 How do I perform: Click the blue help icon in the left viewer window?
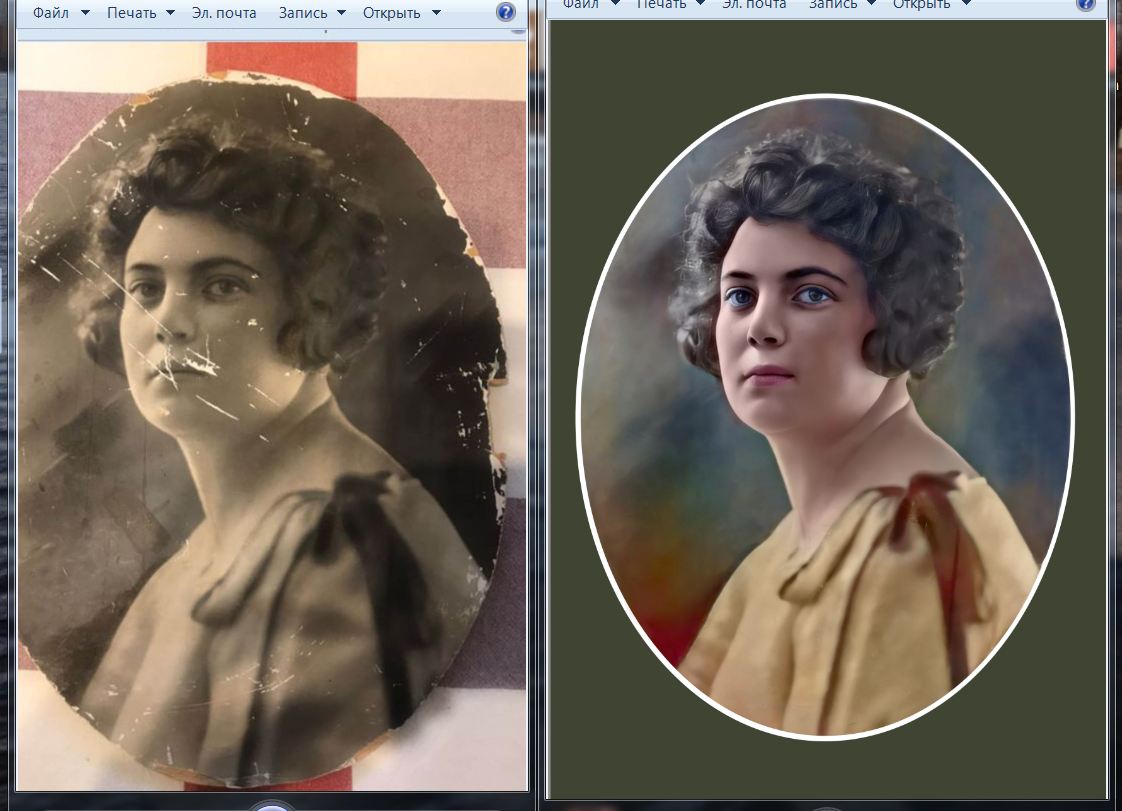505,12
